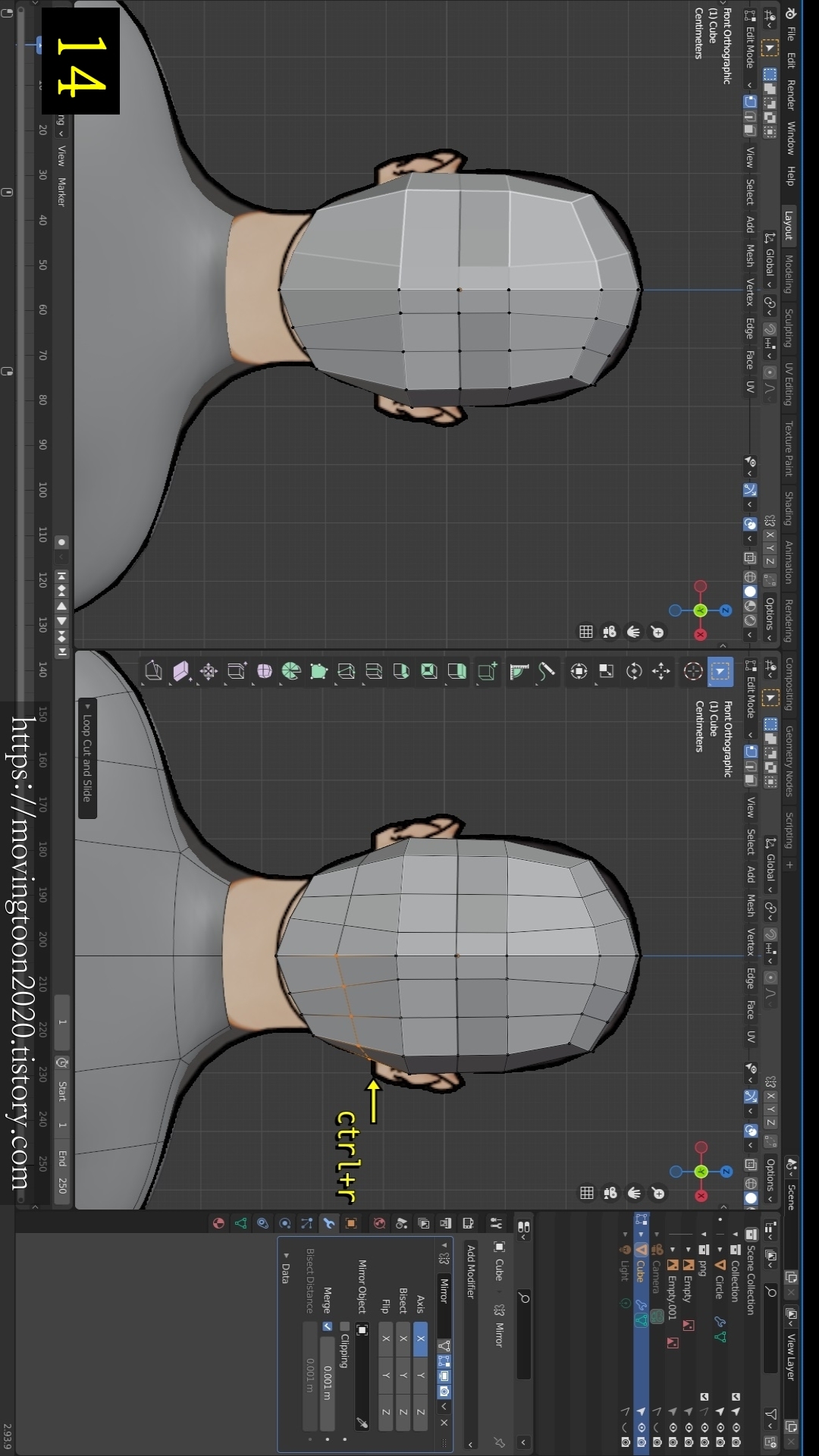Select the Shear tool
Viewport: 819px width, 1456px height.
click(181, 671)
